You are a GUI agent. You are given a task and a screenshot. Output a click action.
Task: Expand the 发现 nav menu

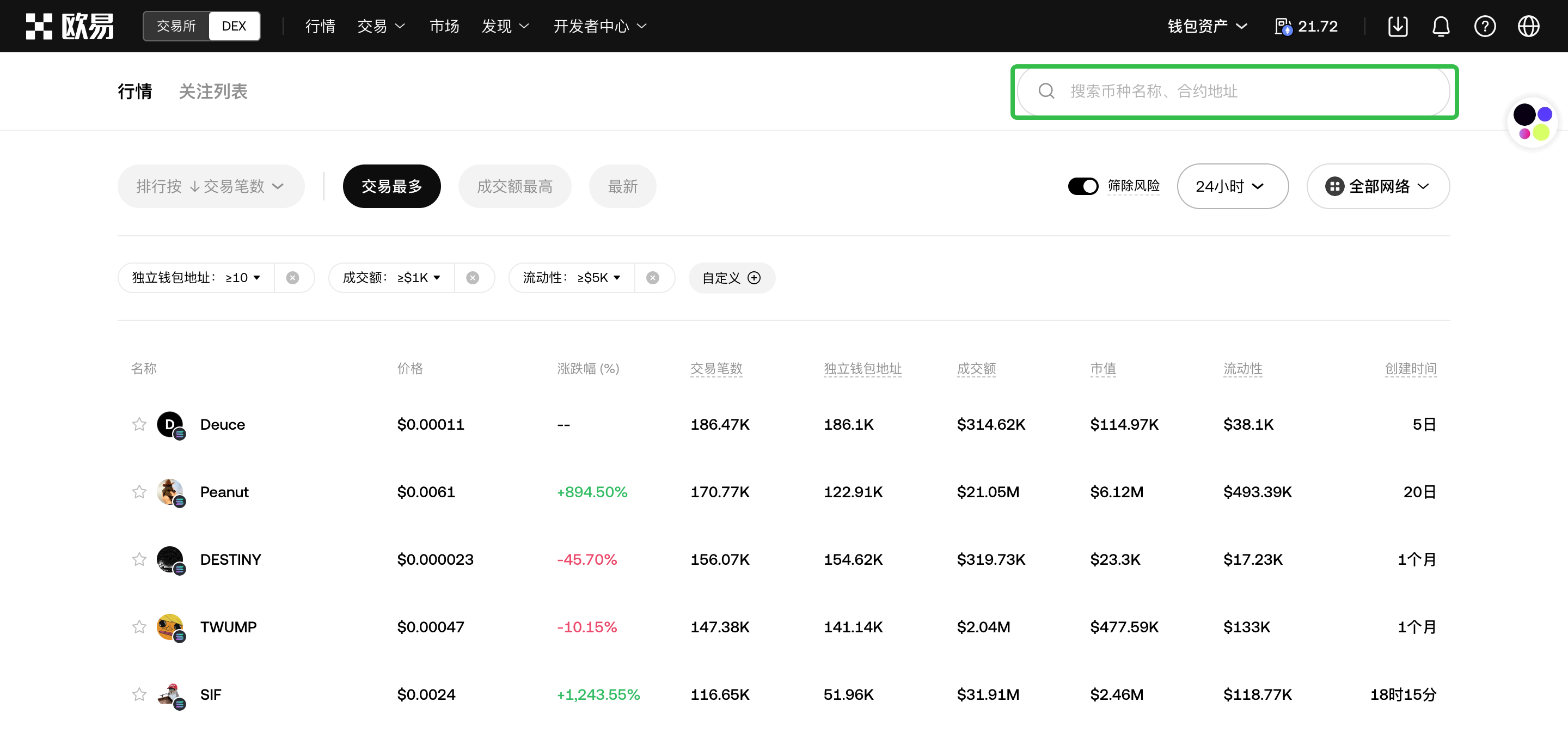pos(505,26)
